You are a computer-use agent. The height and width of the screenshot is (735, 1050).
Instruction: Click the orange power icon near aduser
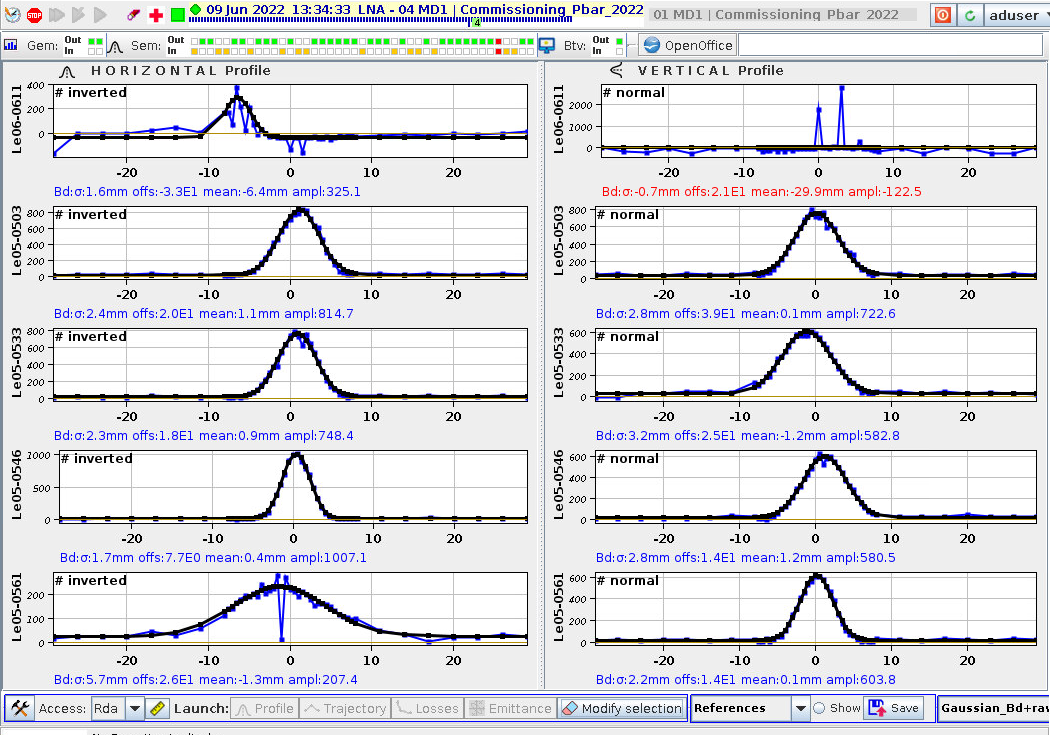point(942,15)
